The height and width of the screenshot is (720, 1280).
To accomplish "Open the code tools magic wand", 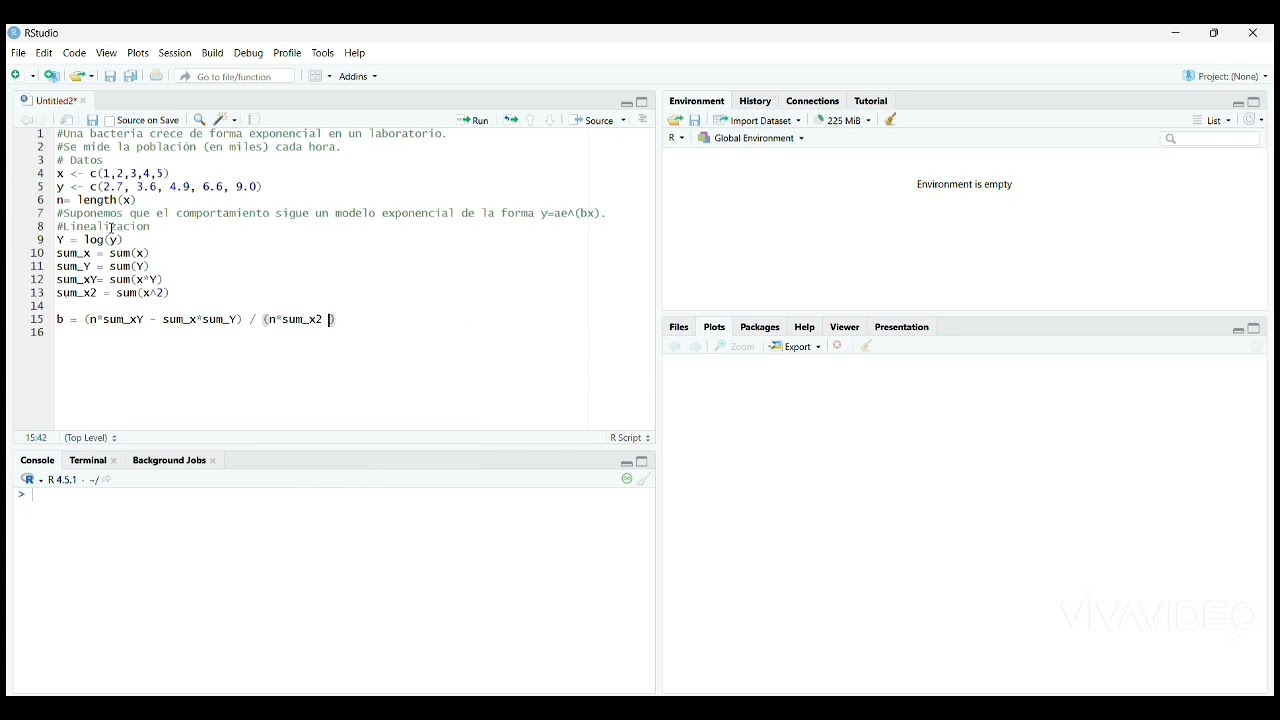I will tap(222, 120).
